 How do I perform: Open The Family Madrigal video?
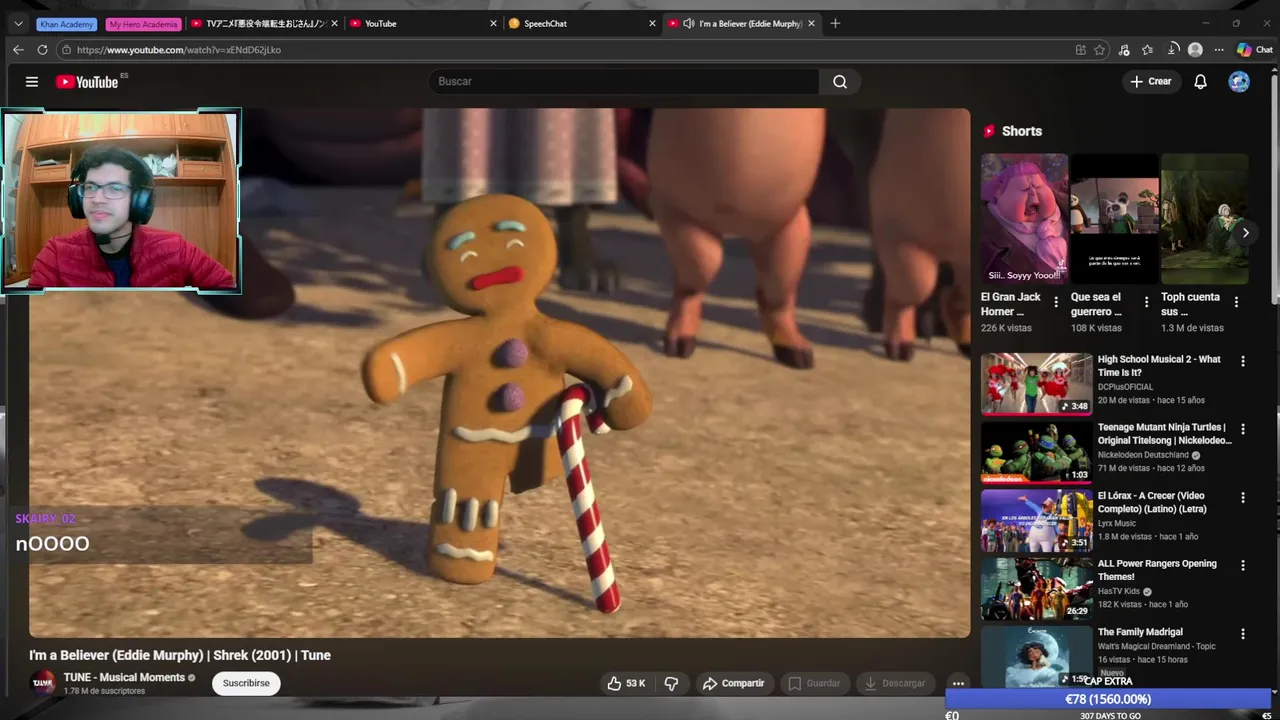click(x=1036, y=656)
